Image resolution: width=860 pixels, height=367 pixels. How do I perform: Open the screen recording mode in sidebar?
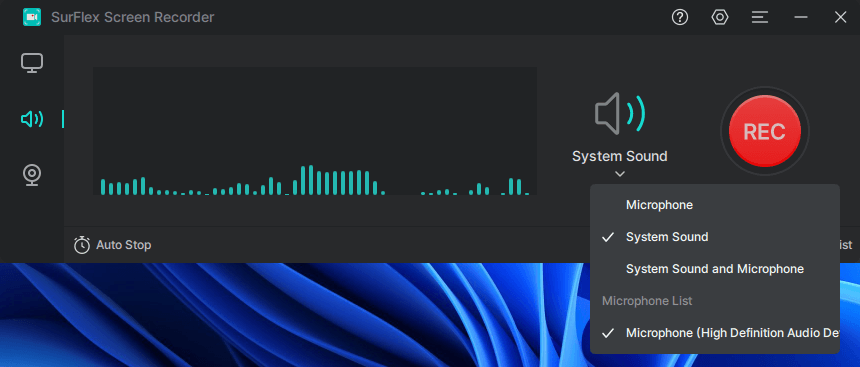[x=32, y=63]
